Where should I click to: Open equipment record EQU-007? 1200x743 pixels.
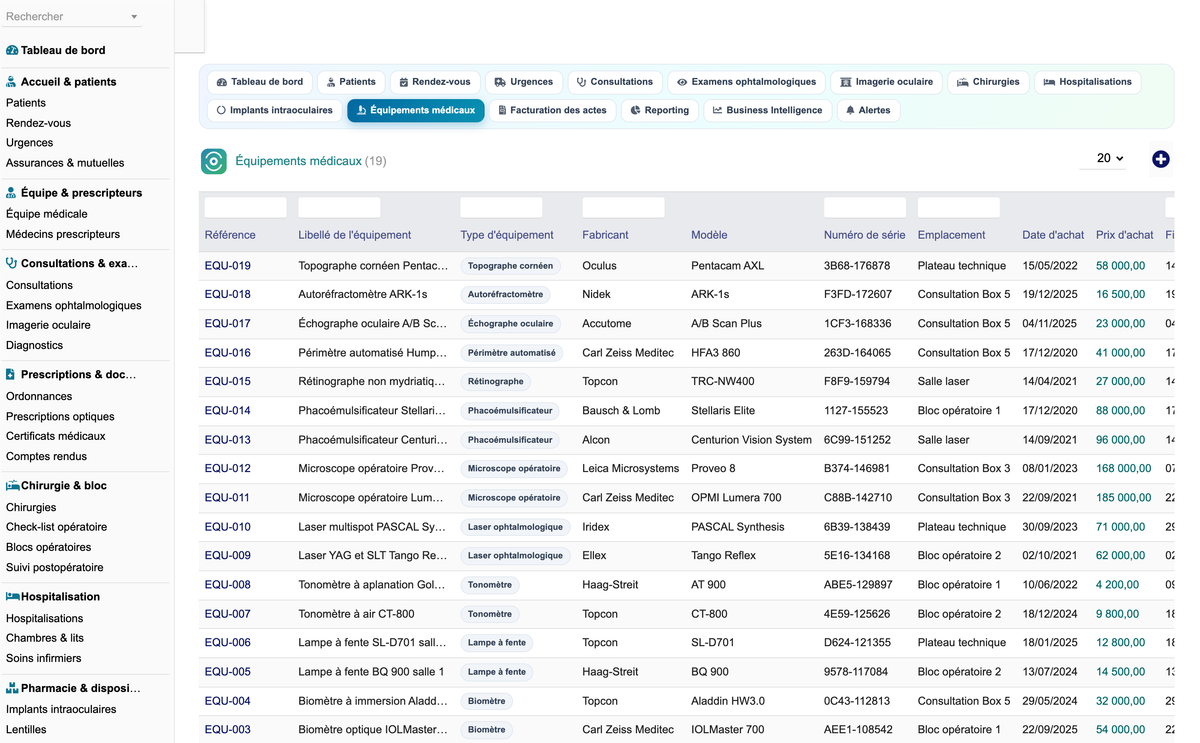[x=228, y=614]
